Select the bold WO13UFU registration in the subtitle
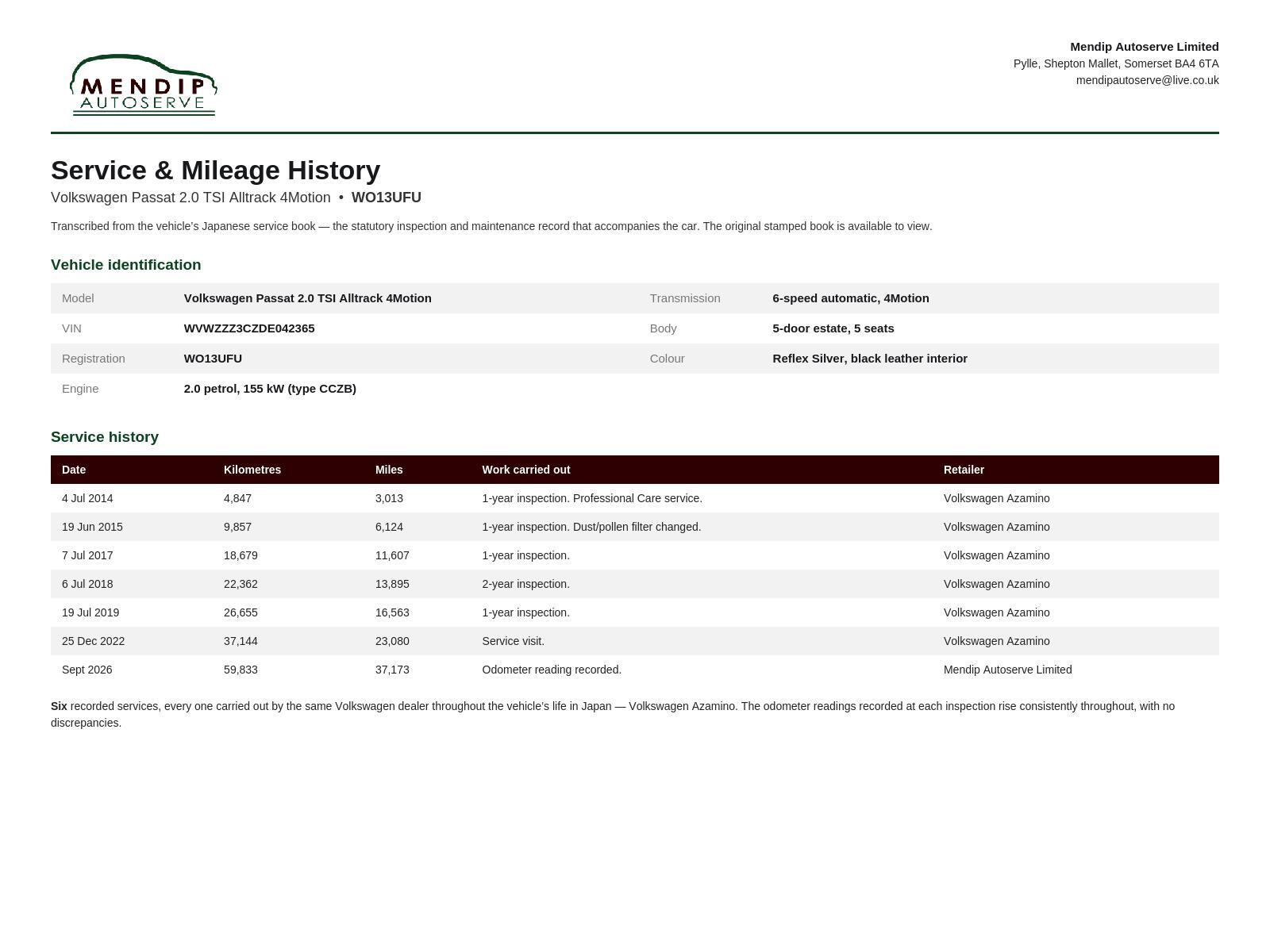 [x=387, y=198]
